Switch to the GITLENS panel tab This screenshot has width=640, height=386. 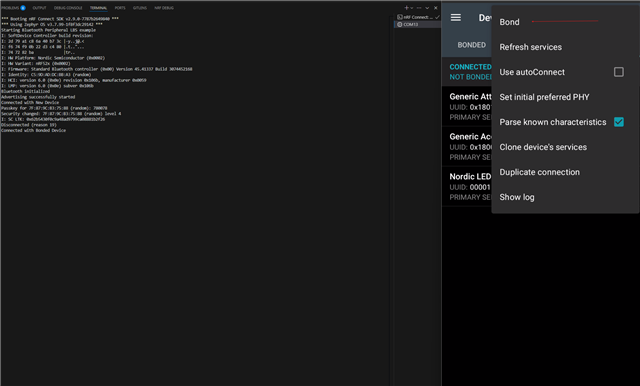point(140,8)
